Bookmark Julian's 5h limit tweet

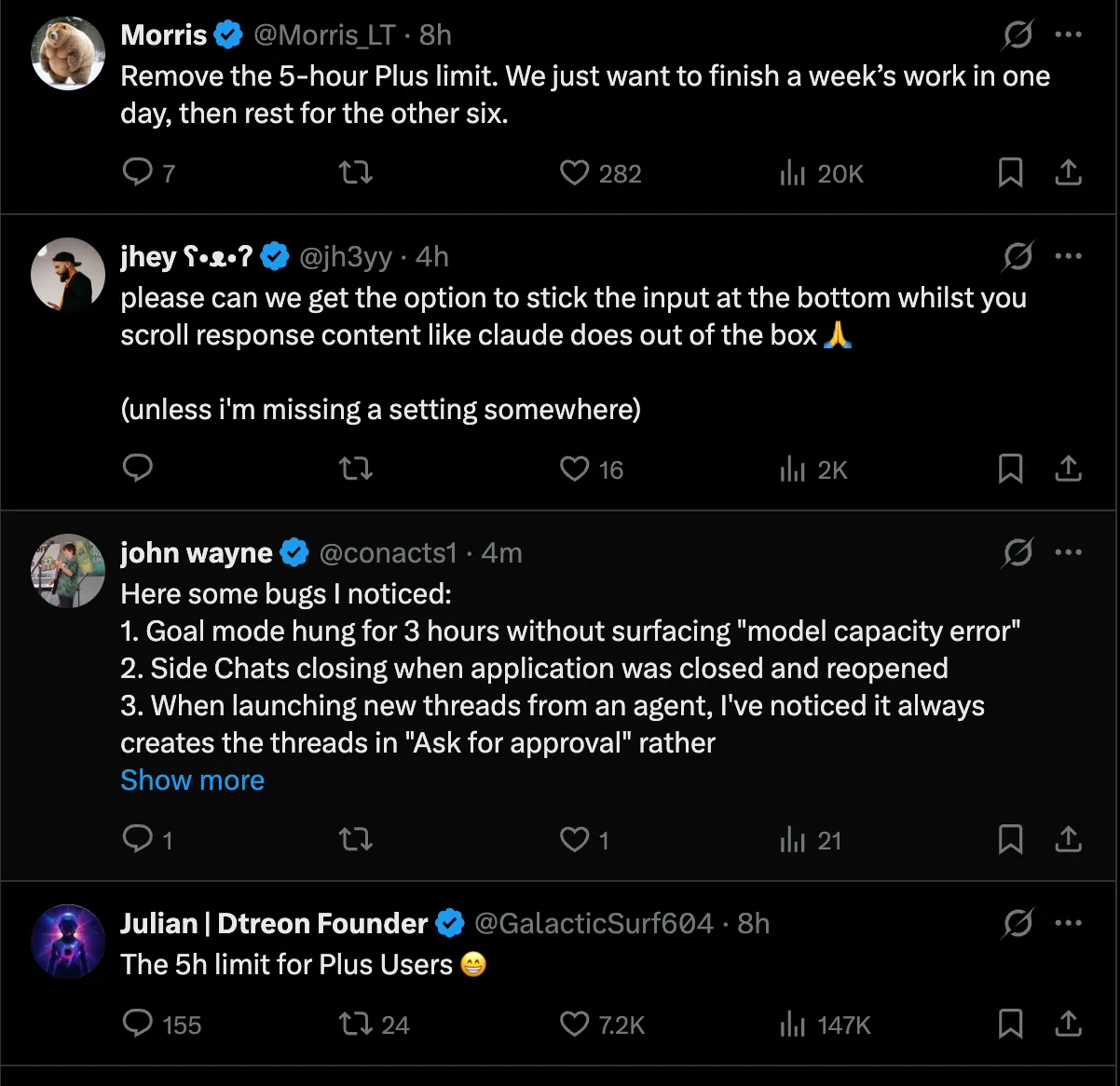pyautogui.click(x=1010, y=1024)
